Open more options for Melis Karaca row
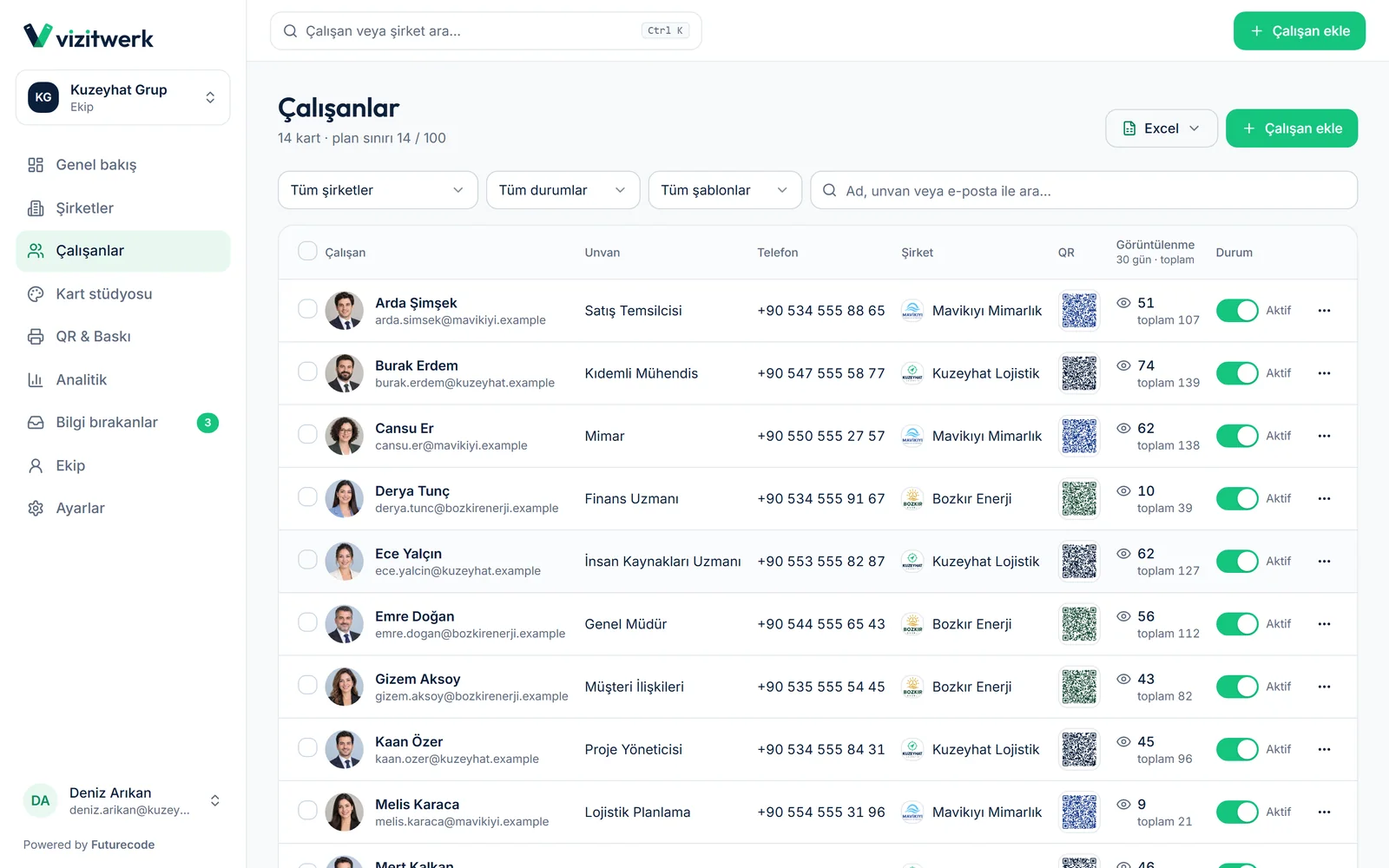 click(1324, 812)
